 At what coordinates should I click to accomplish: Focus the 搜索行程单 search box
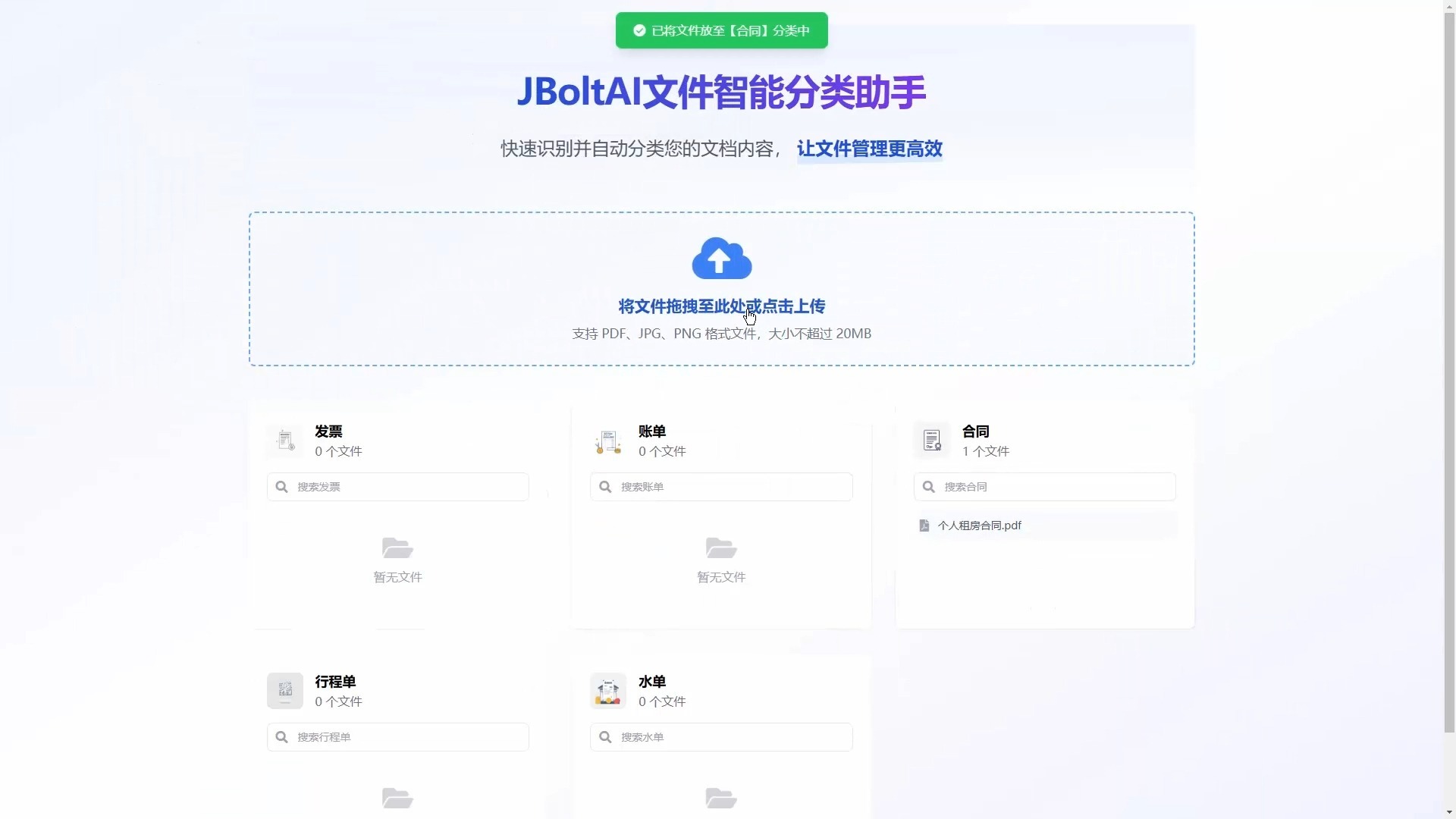pos(397,737)
